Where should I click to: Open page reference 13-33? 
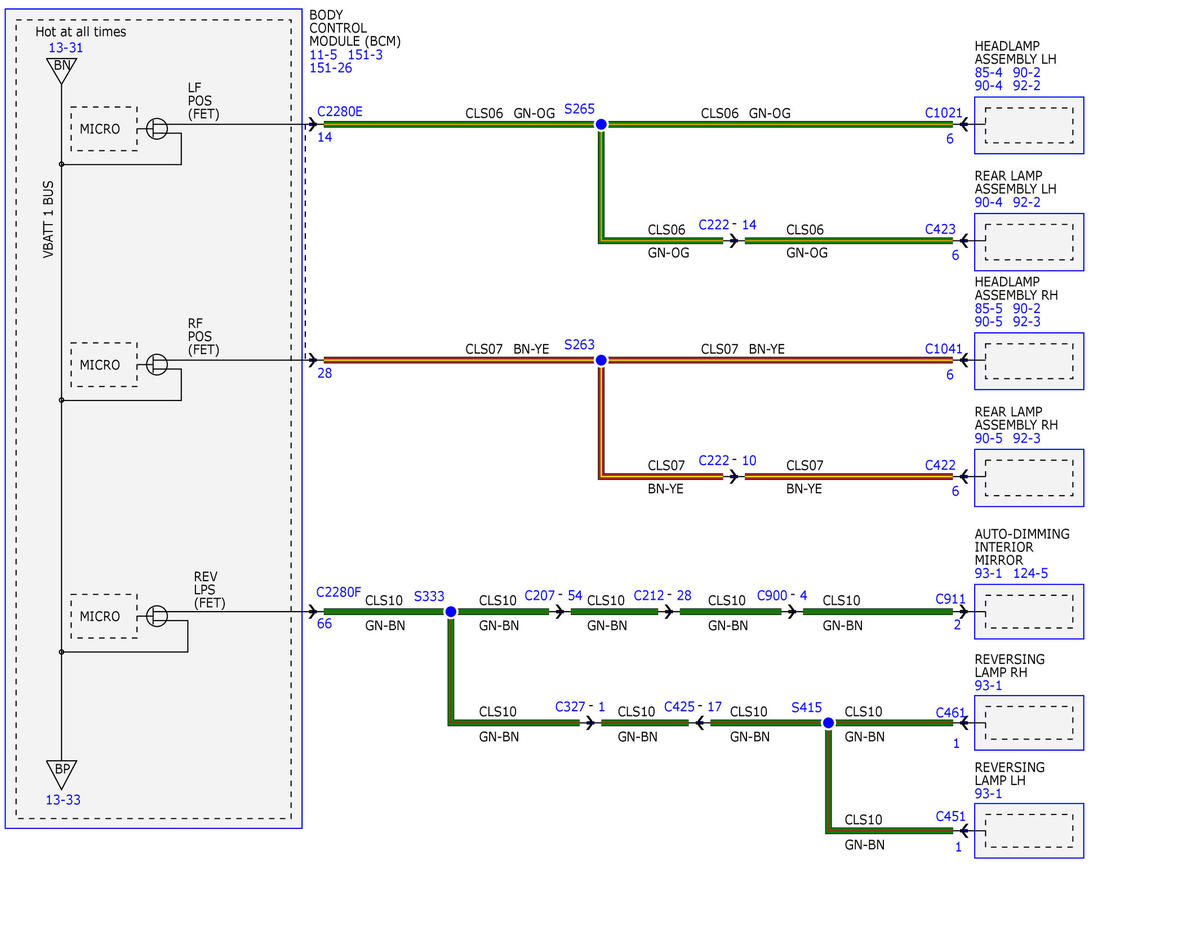63,800
